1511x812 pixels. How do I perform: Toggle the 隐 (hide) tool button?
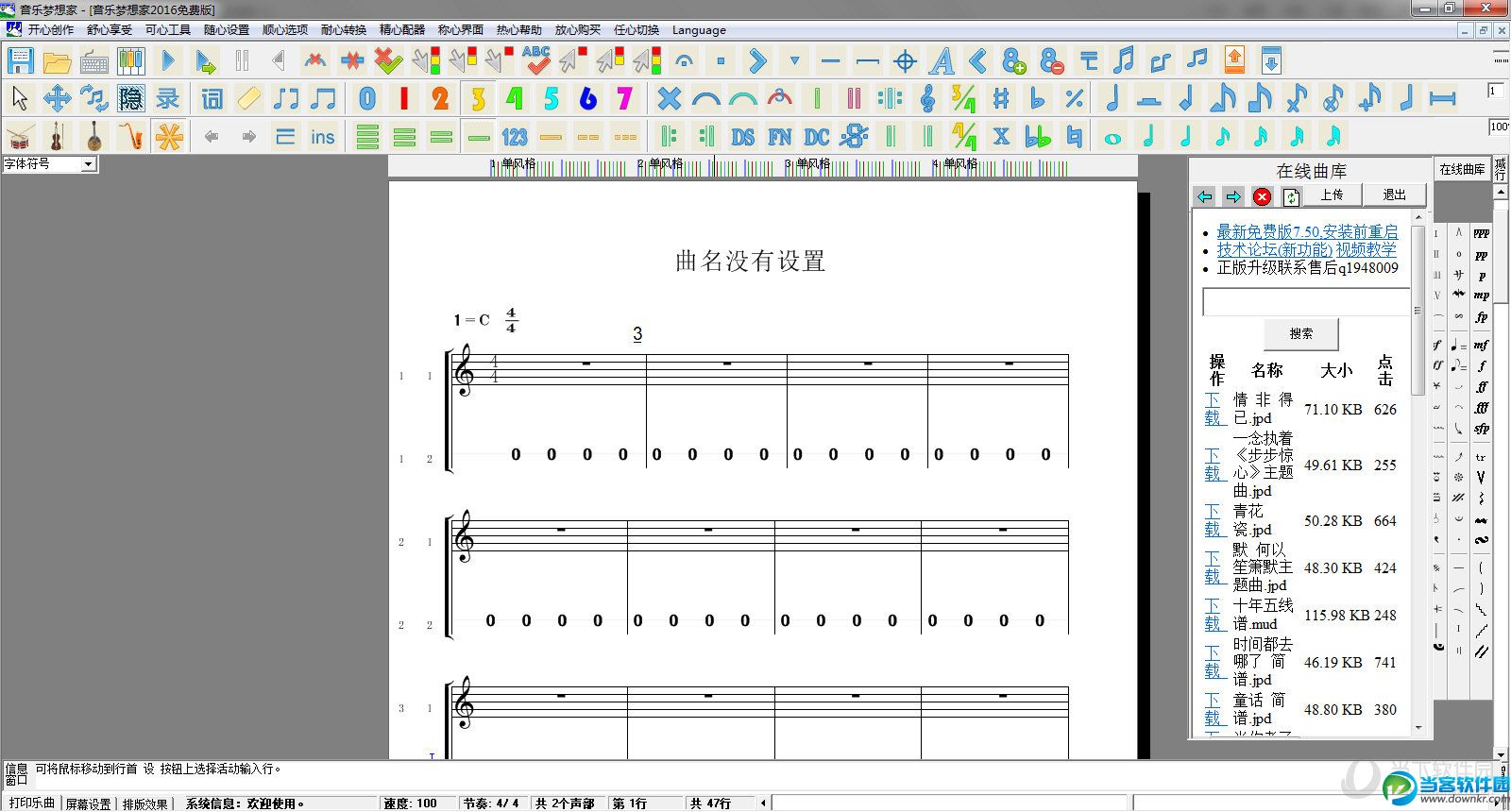click(130, 98)
